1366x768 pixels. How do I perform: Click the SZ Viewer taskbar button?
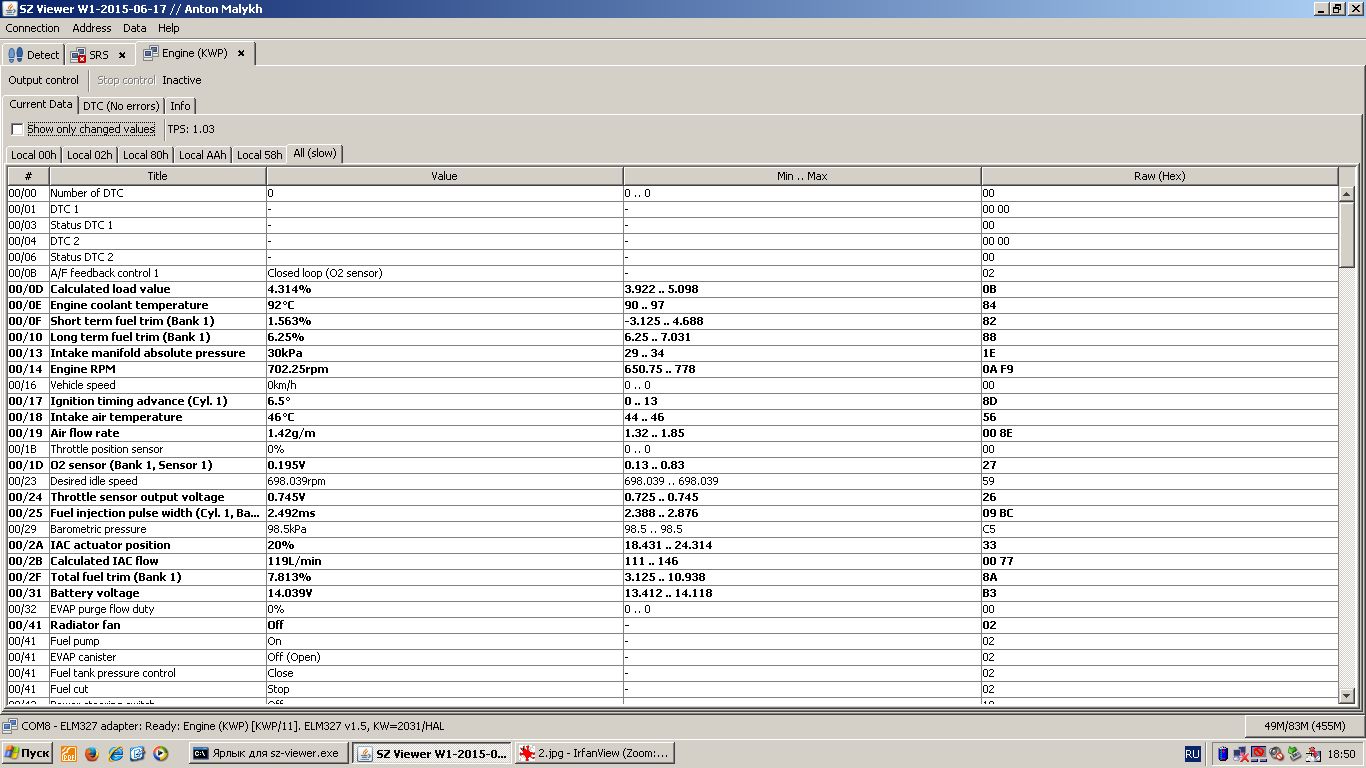[433, 753]
